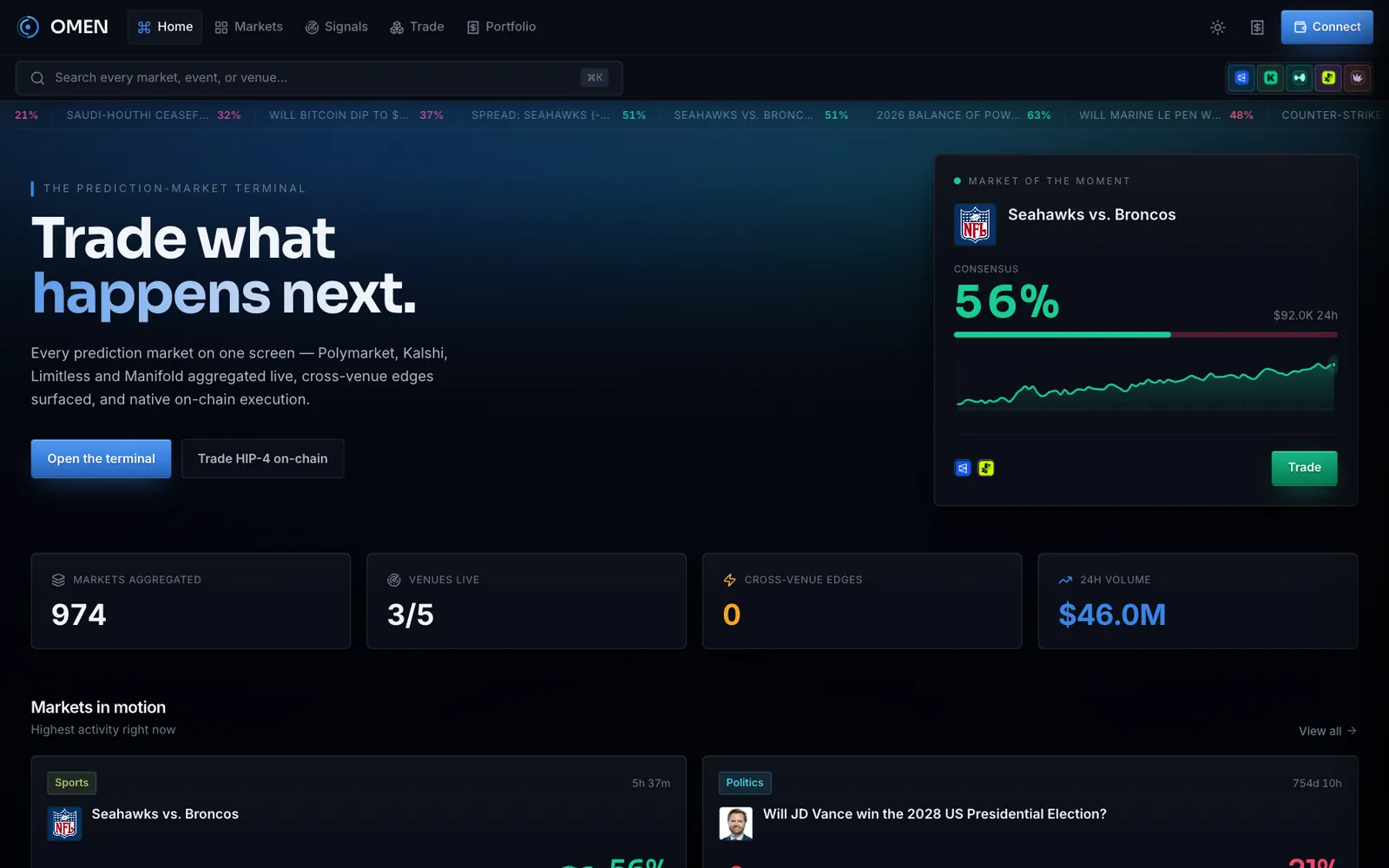
Task: Go to the Home nav tab
Action: point(165,27)
